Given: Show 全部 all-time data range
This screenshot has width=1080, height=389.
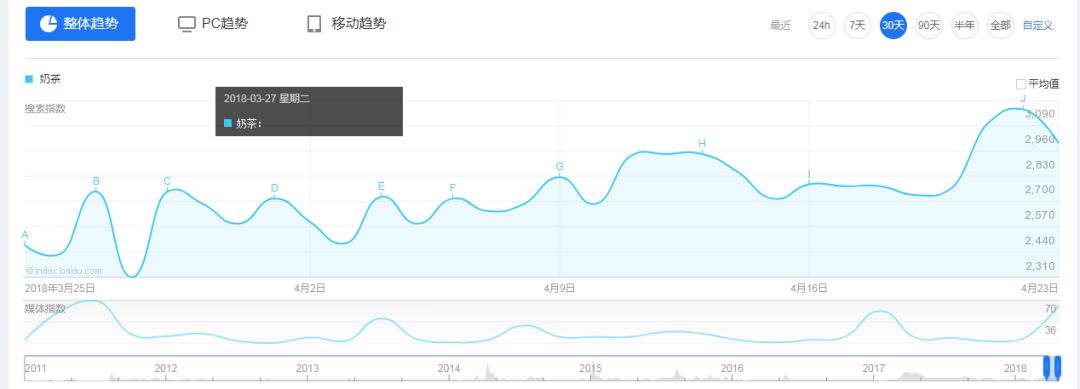Looking at the screenshot, I should [1000, 25].
